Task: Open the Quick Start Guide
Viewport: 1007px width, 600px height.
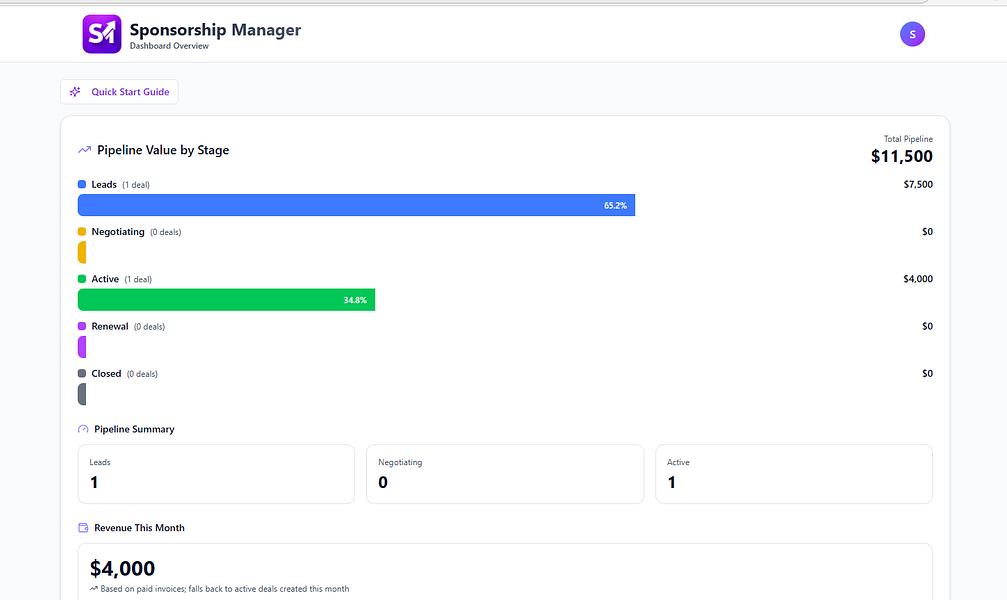Action: click(119, 92)
